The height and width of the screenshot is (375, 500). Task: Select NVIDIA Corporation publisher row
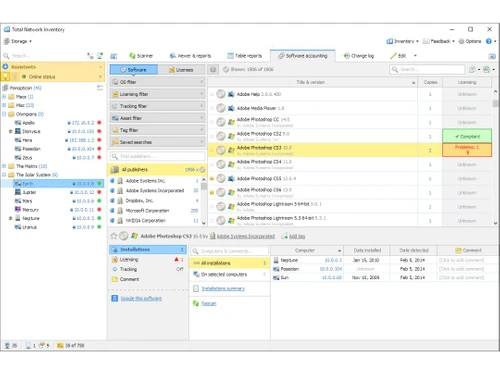pos(154,221)
